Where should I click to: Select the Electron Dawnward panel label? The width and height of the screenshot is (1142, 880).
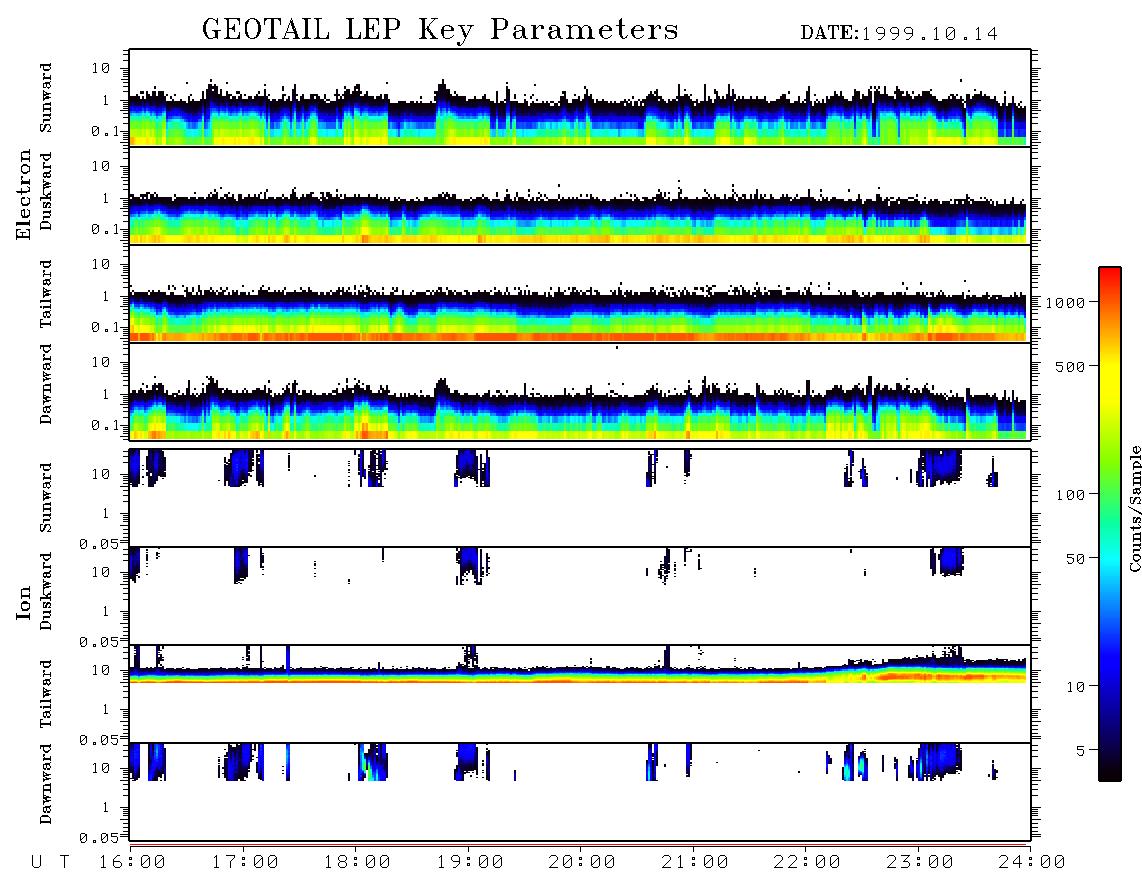(x=46, y=384)
